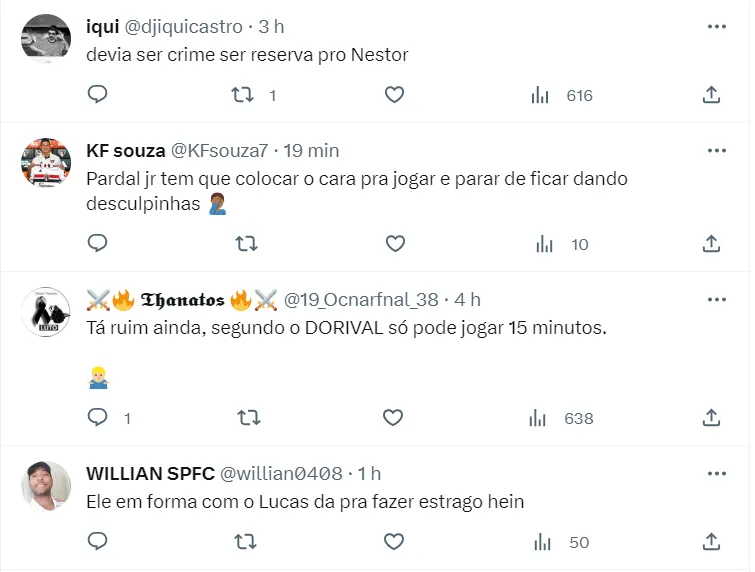The width and height of the screenshot is (755, 572).
Task: Open KF souza's profile picture
Action: point(46,163)
